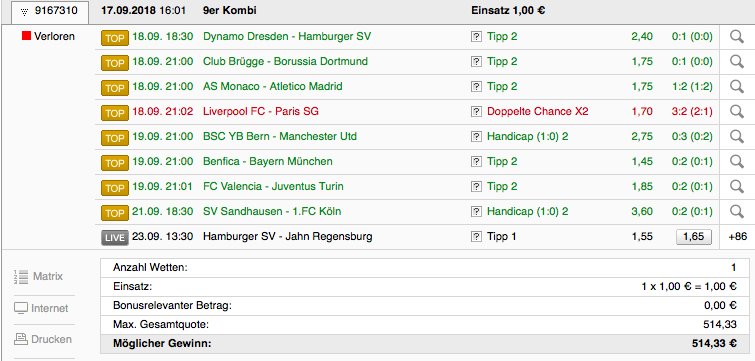The width and height of the screenshot is (755, 361).
Task: Click TOP badge for AS Monaco match
Action: click(115, 88)
